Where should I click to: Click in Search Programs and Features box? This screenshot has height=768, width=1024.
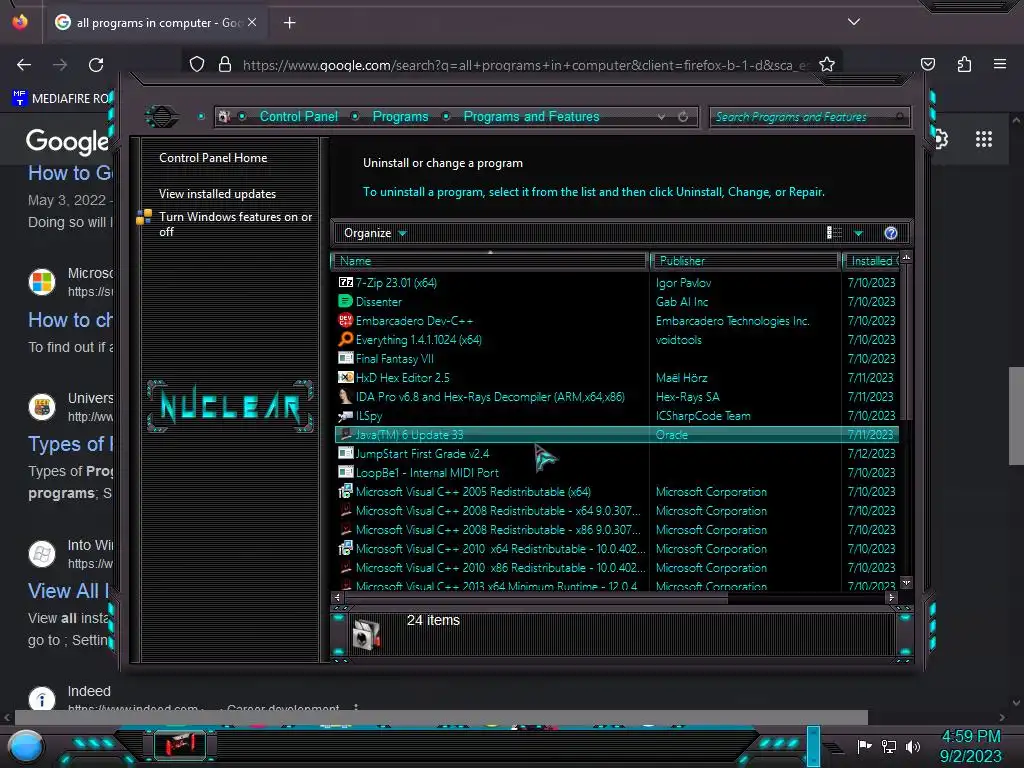[808, 117]
